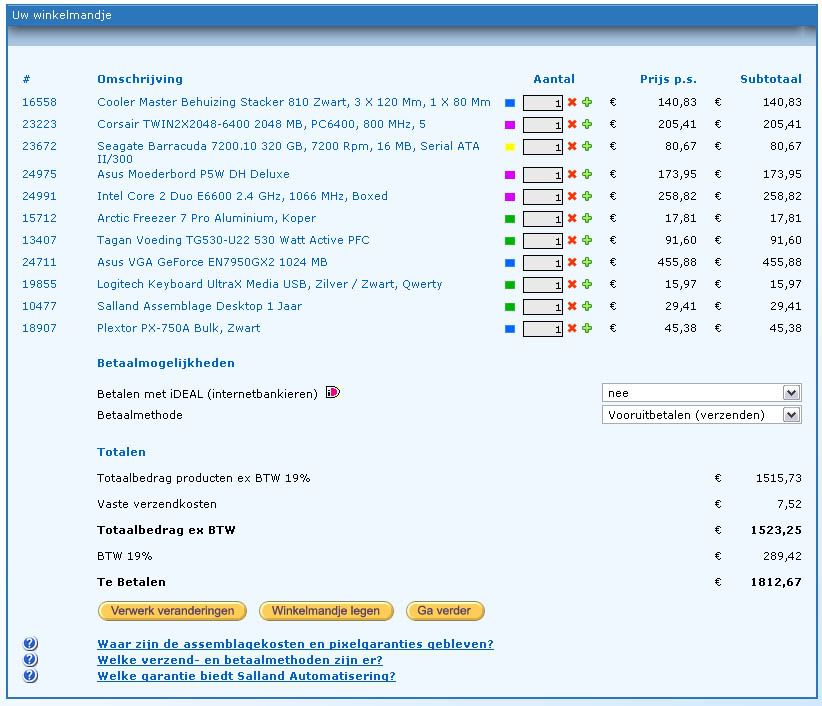
Task: Add one more Cooler Master Stacker 810
Action: coord(587,102)
